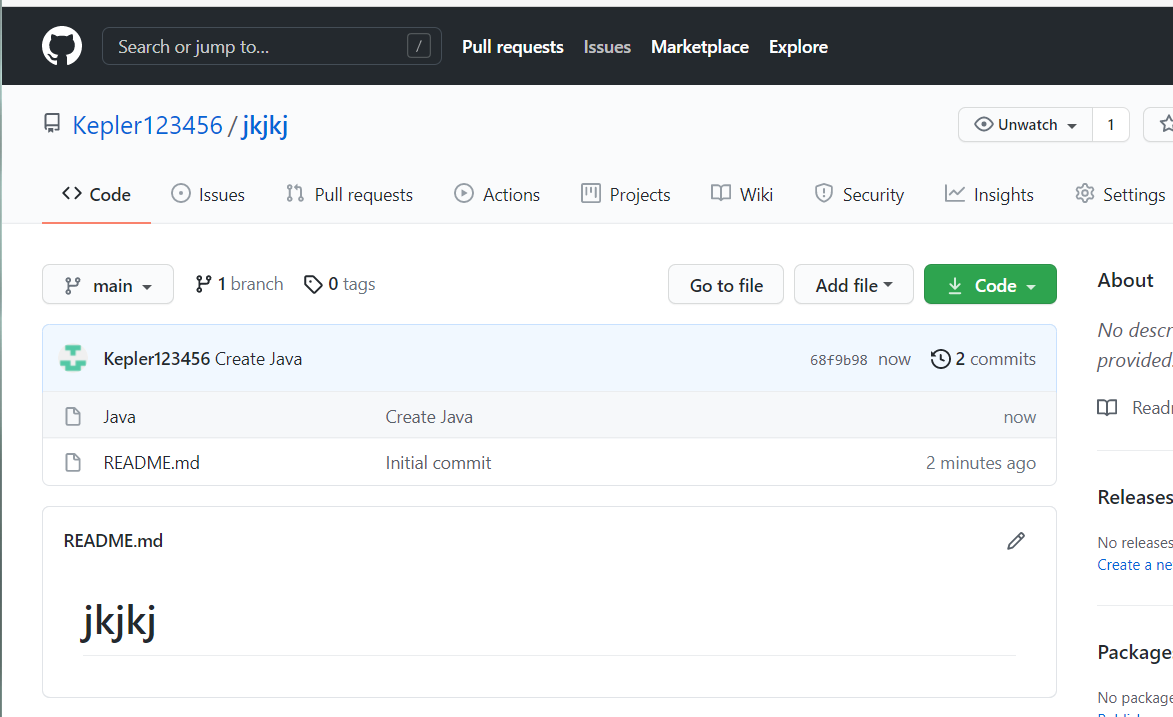This screenshot has height=717, width=1173.
Task: Open the Initial commit message link
Action: pyautogui.click(x=438, y=463)
